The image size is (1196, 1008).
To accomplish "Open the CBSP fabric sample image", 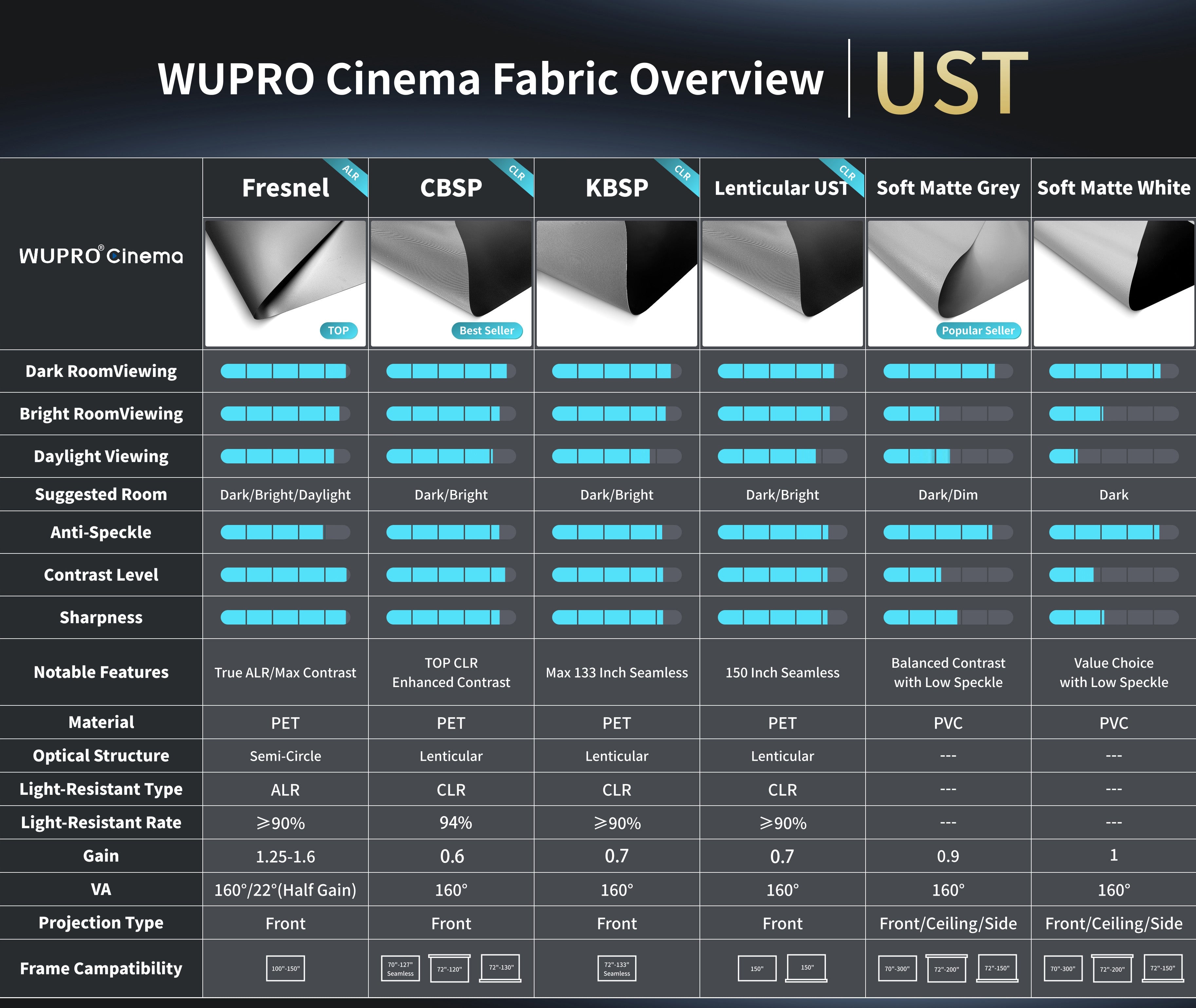I will click(451, 283).
